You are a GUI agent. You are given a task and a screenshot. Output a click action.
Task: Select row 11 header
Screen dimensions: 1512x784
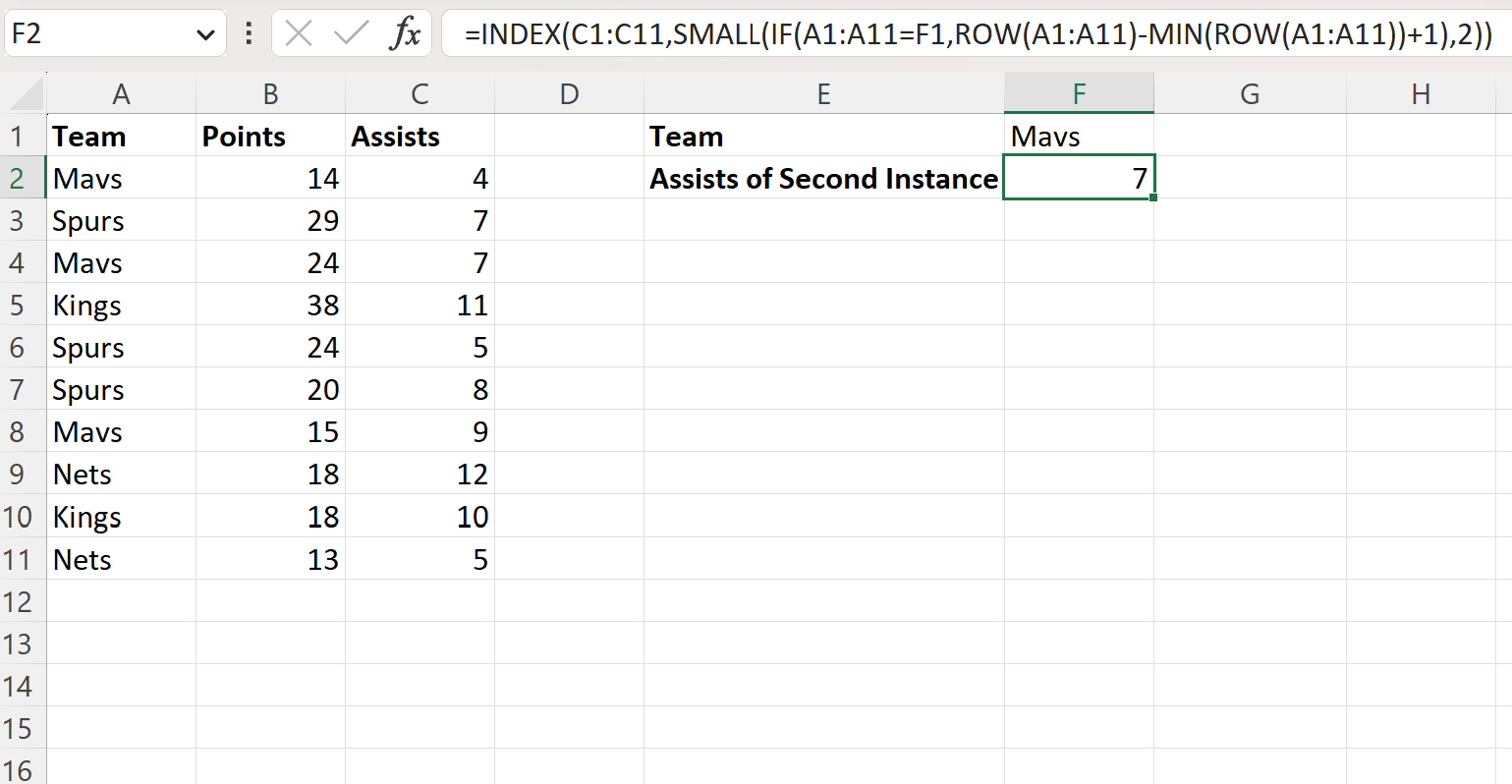17,560
